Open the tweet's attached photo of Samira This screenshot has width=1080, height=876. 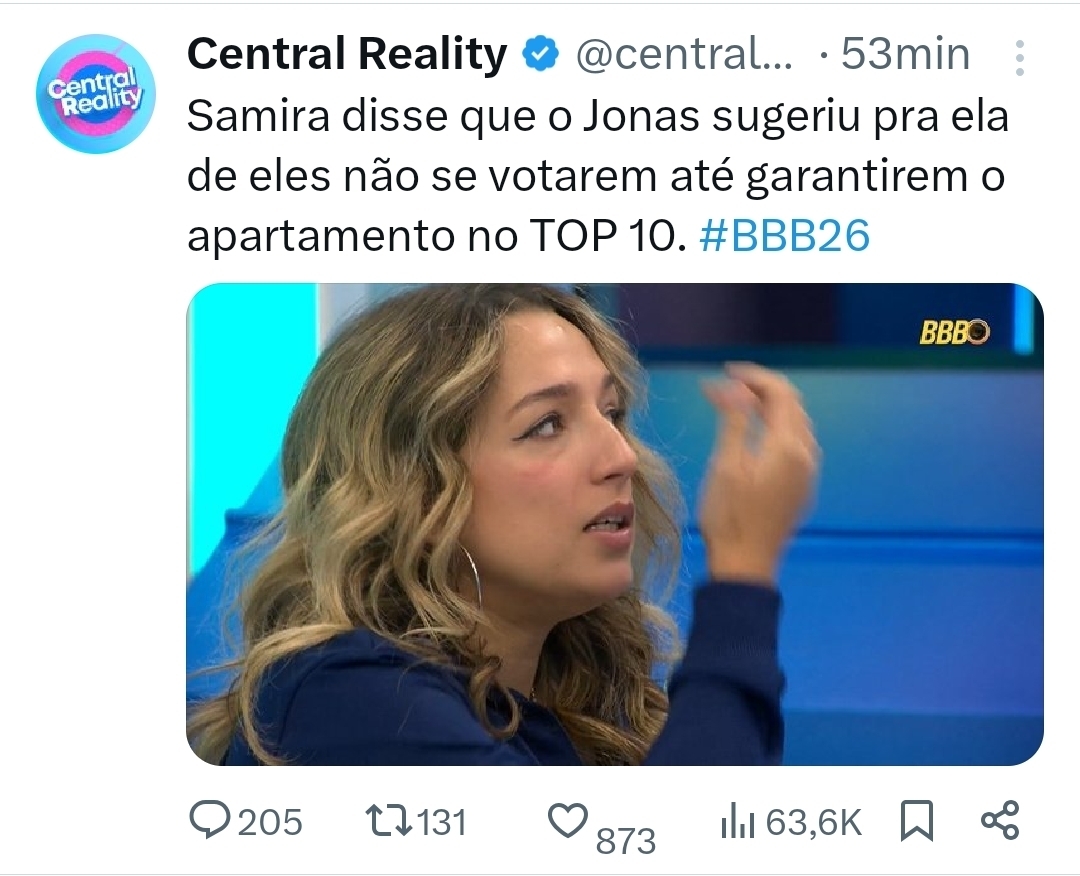615,524
